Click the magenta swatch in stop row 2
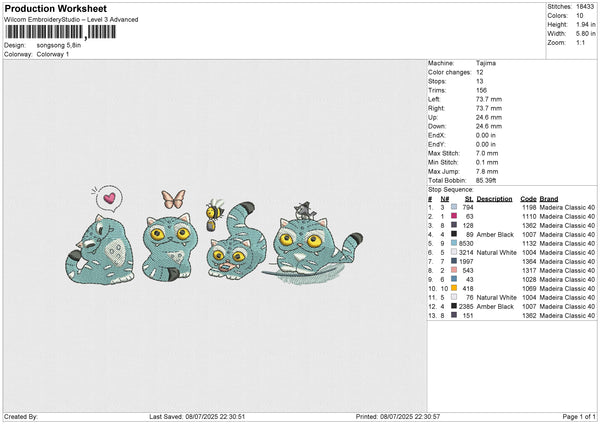 click(454, 216)
